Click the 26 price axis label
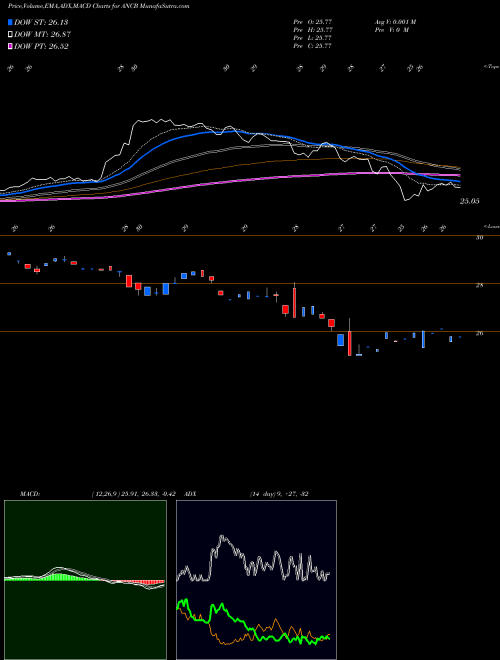Screen dimensions: 500x660 (479, 333)
